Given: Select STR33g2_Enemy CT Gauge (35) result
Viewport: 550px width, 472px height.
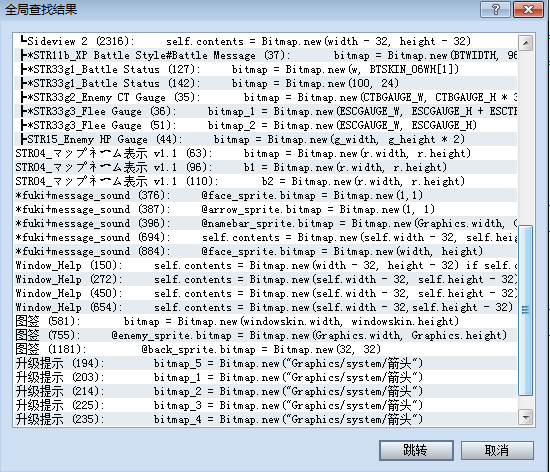Looking at the screenshot, I should coord(266,97).
